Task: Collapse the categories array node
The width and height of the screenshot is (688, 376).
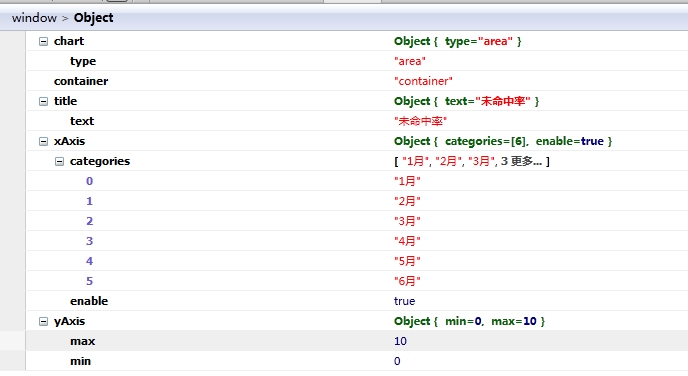Action: click(59, 161)
